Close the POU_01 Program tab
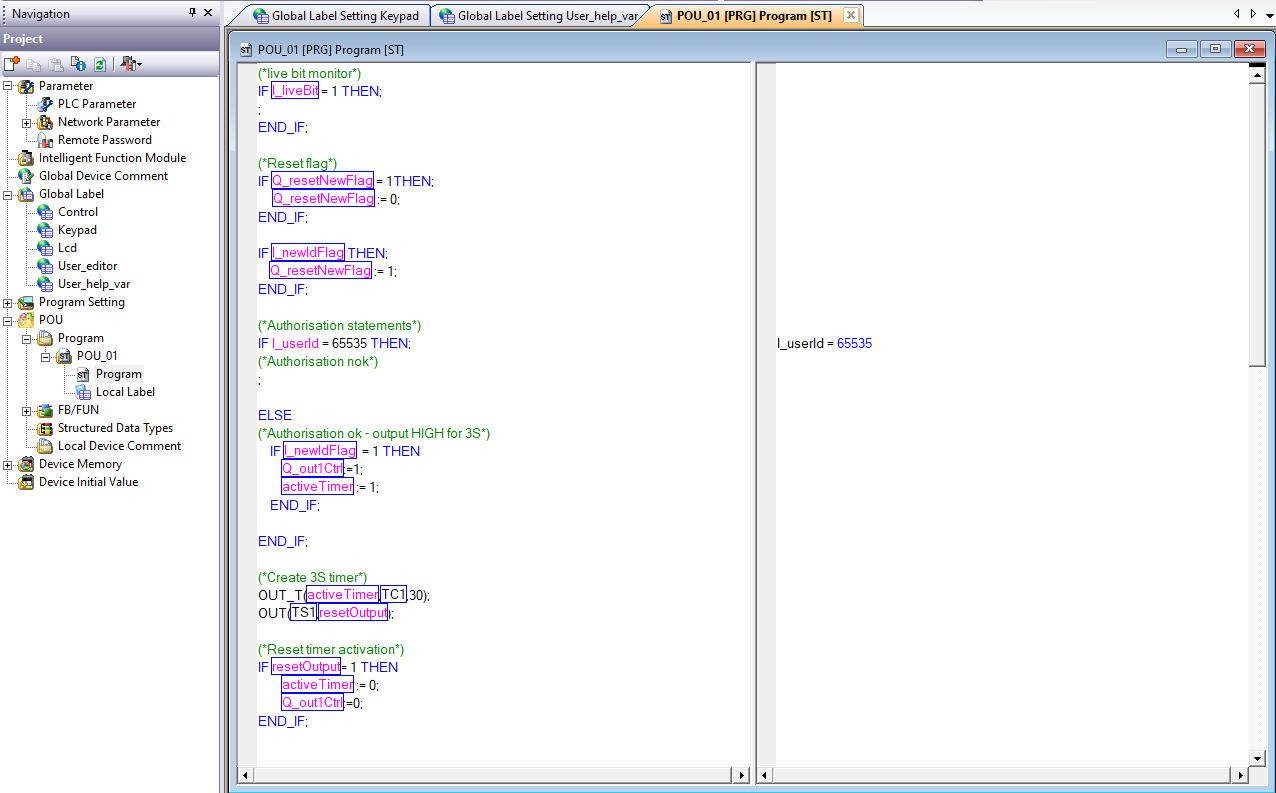This screenshot has width=1276, height=793. pyautogui.click(x=850, y=16)
